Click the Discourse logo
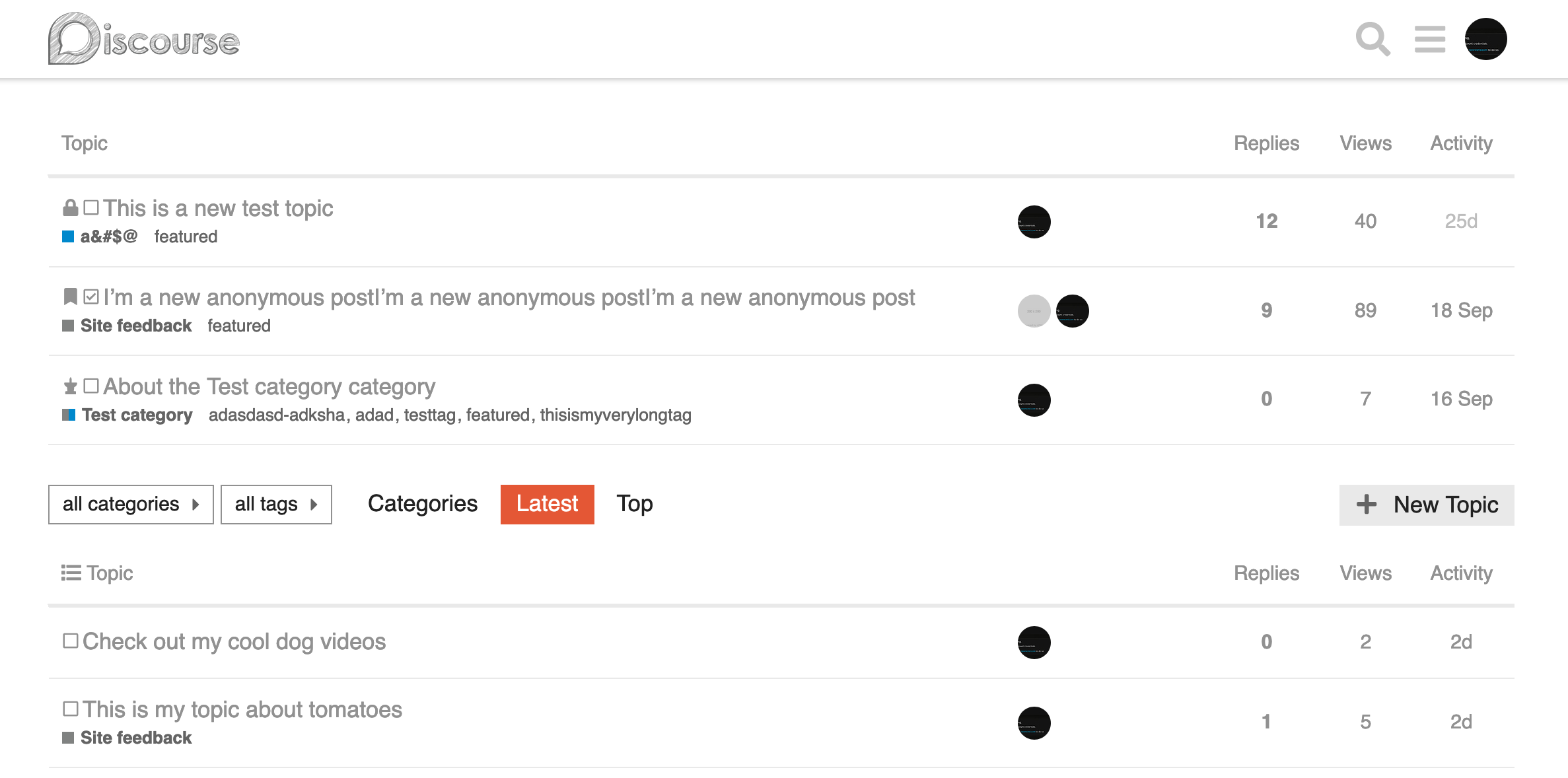Image resolution: width=1568 pixels, height=778 pixels. pyautogui.click(x=144, y=38)
